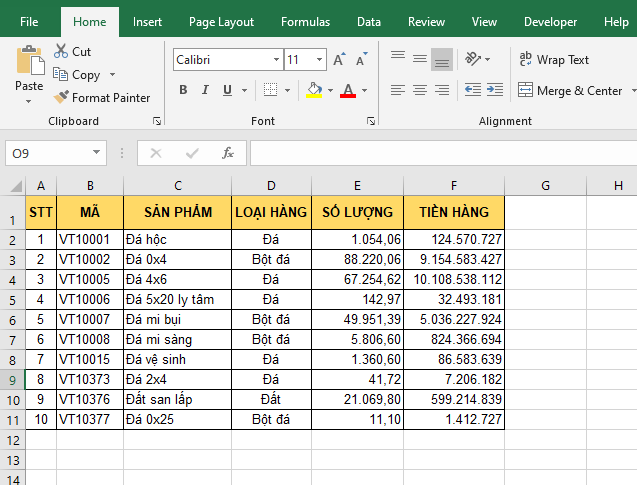The height and width of the screenshot is (485, 637).
Task: Apply the yellow Fill Color swatch
Action: tap(314, 91)
